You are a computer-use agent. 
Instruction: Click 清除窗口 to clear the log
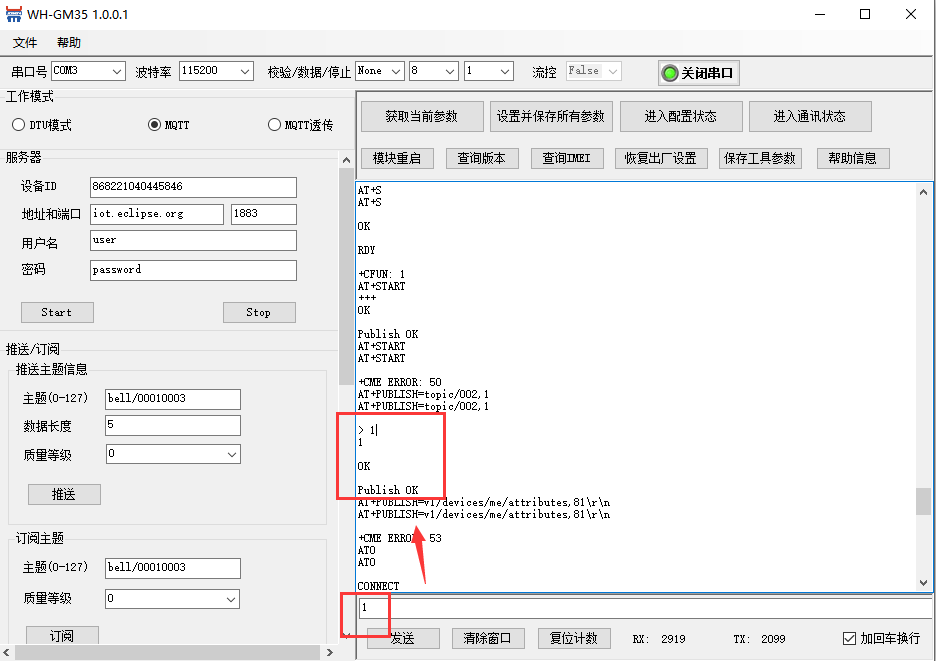[x=488, y=638]
